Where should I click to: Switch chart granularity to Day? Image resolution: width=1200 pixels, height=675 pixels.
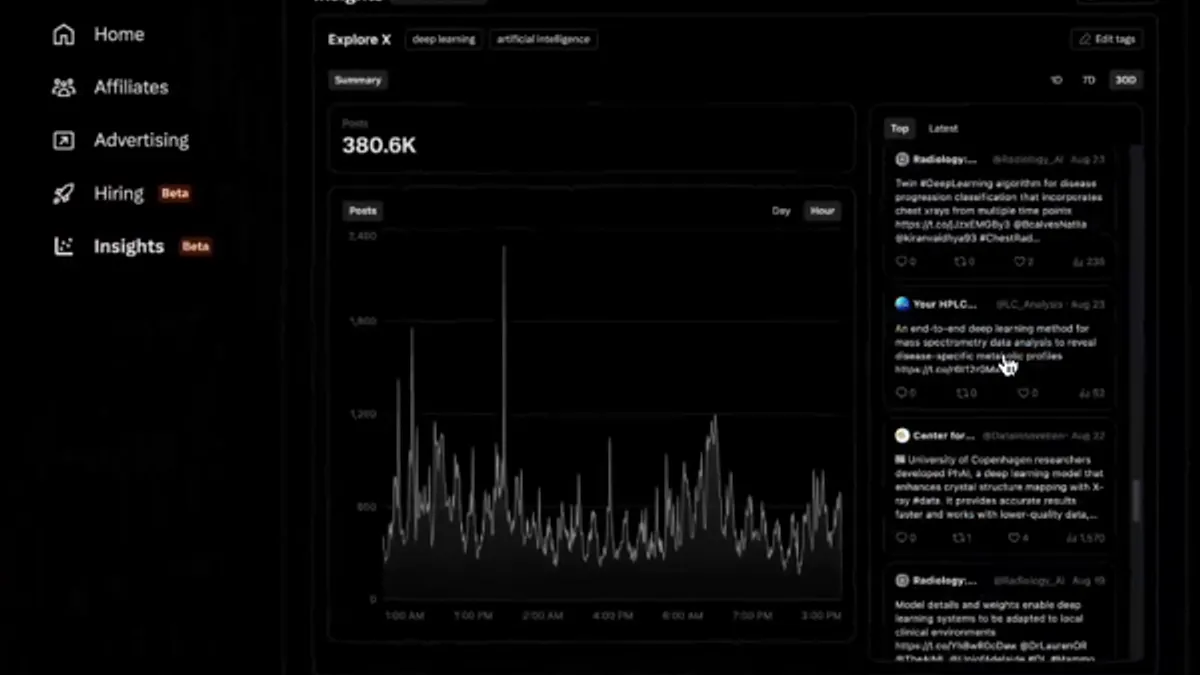(781, 211)
